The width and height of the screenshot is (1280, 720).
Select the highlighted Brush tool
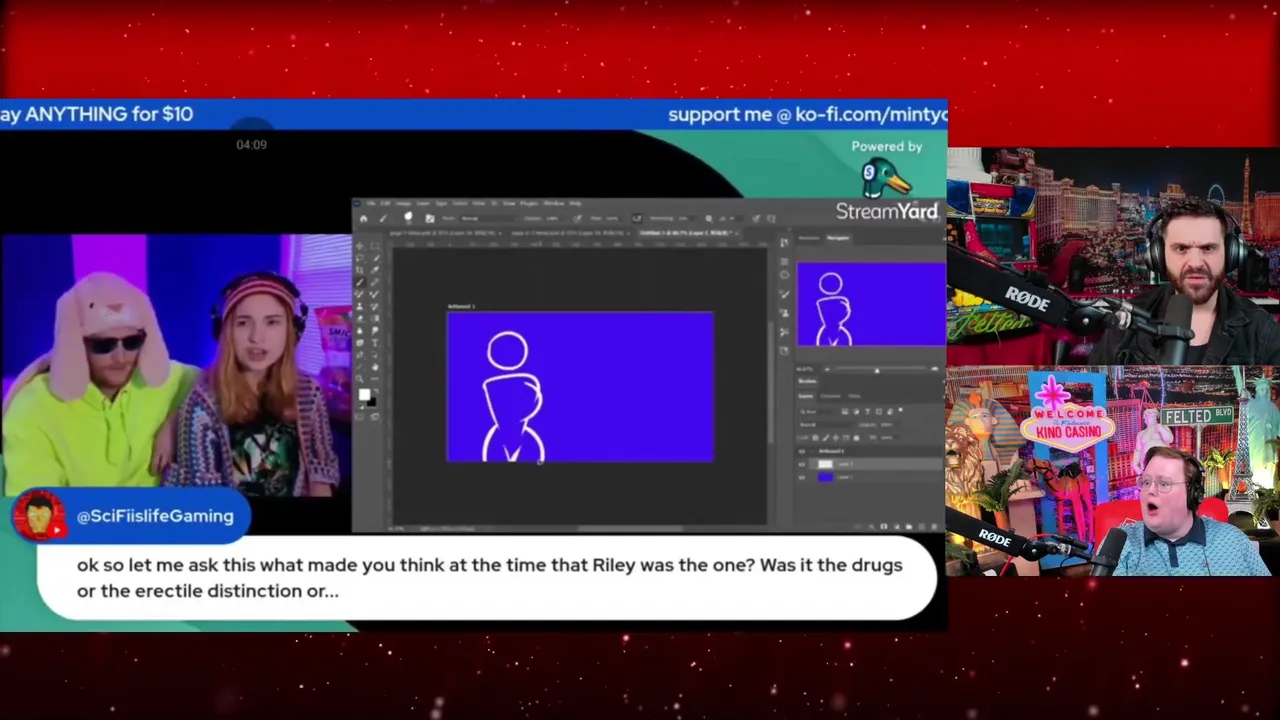pyautogui.click(x=360, y=283)
